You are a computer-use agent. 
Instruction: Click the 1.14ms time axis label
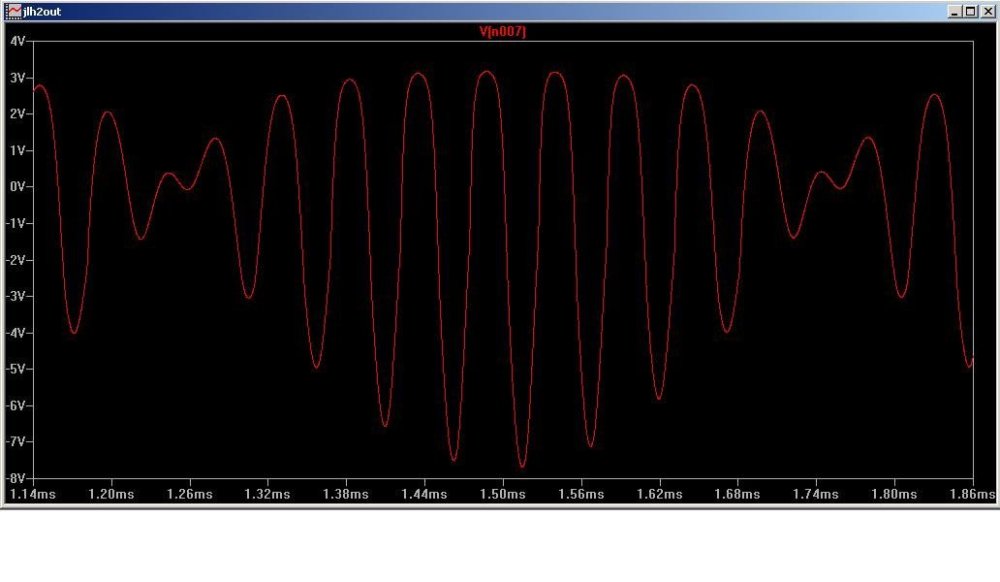(x=30, y=494)
